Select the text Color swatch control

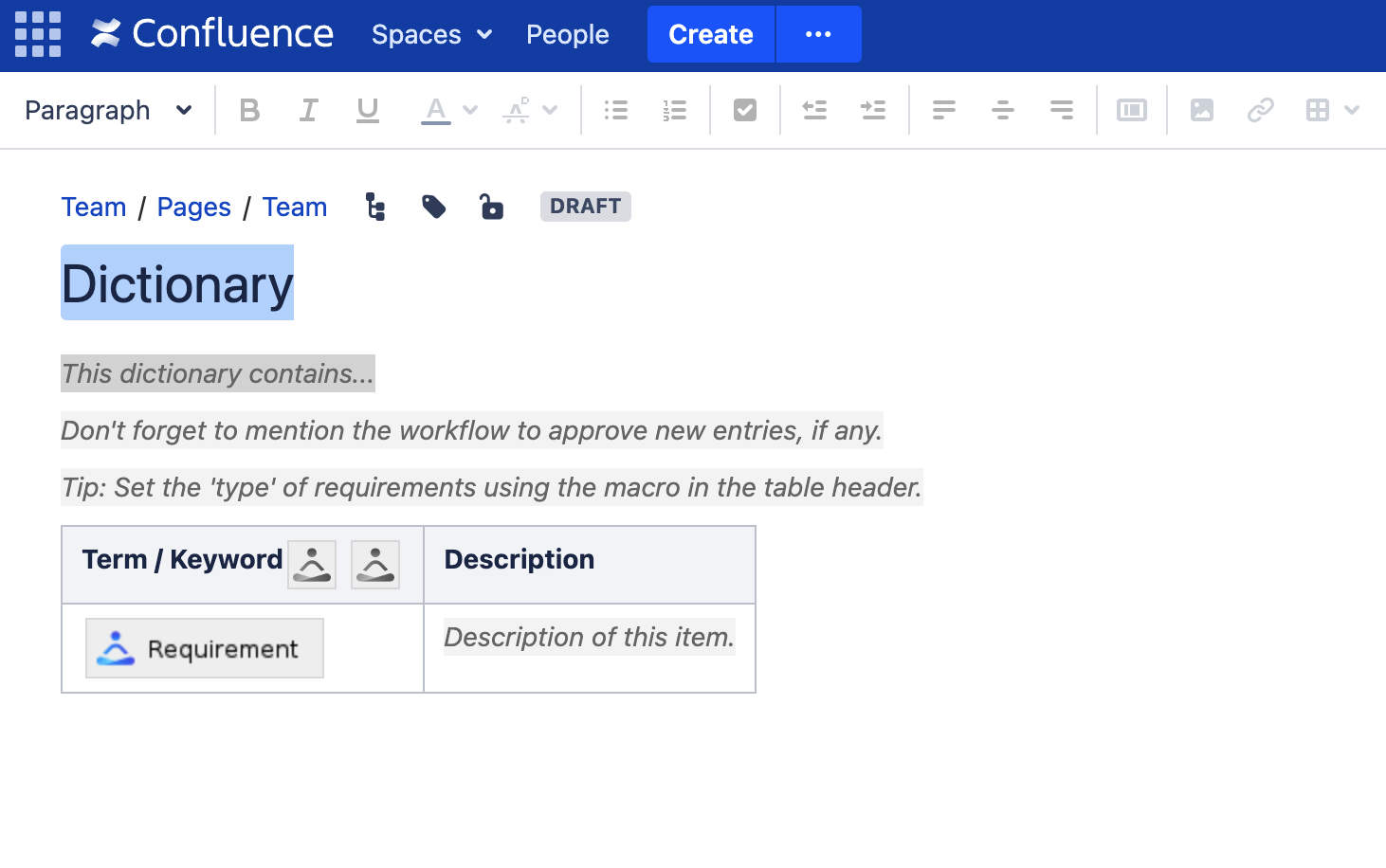[435, 110]
